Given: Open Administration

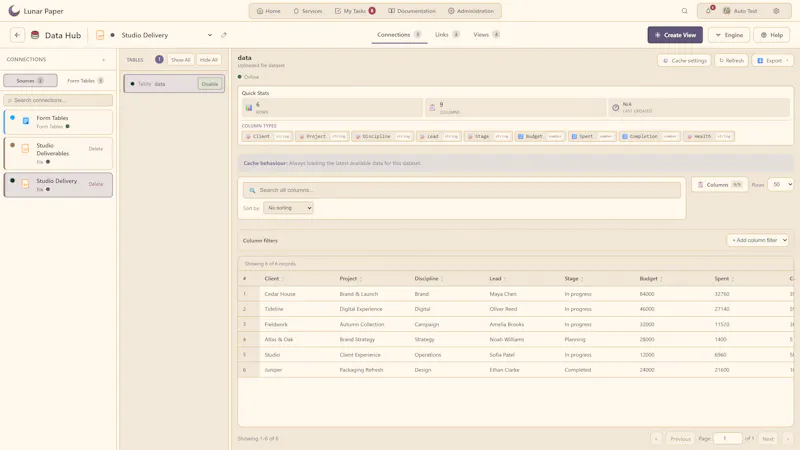Looking at the screenshot, I should [471, 11].
